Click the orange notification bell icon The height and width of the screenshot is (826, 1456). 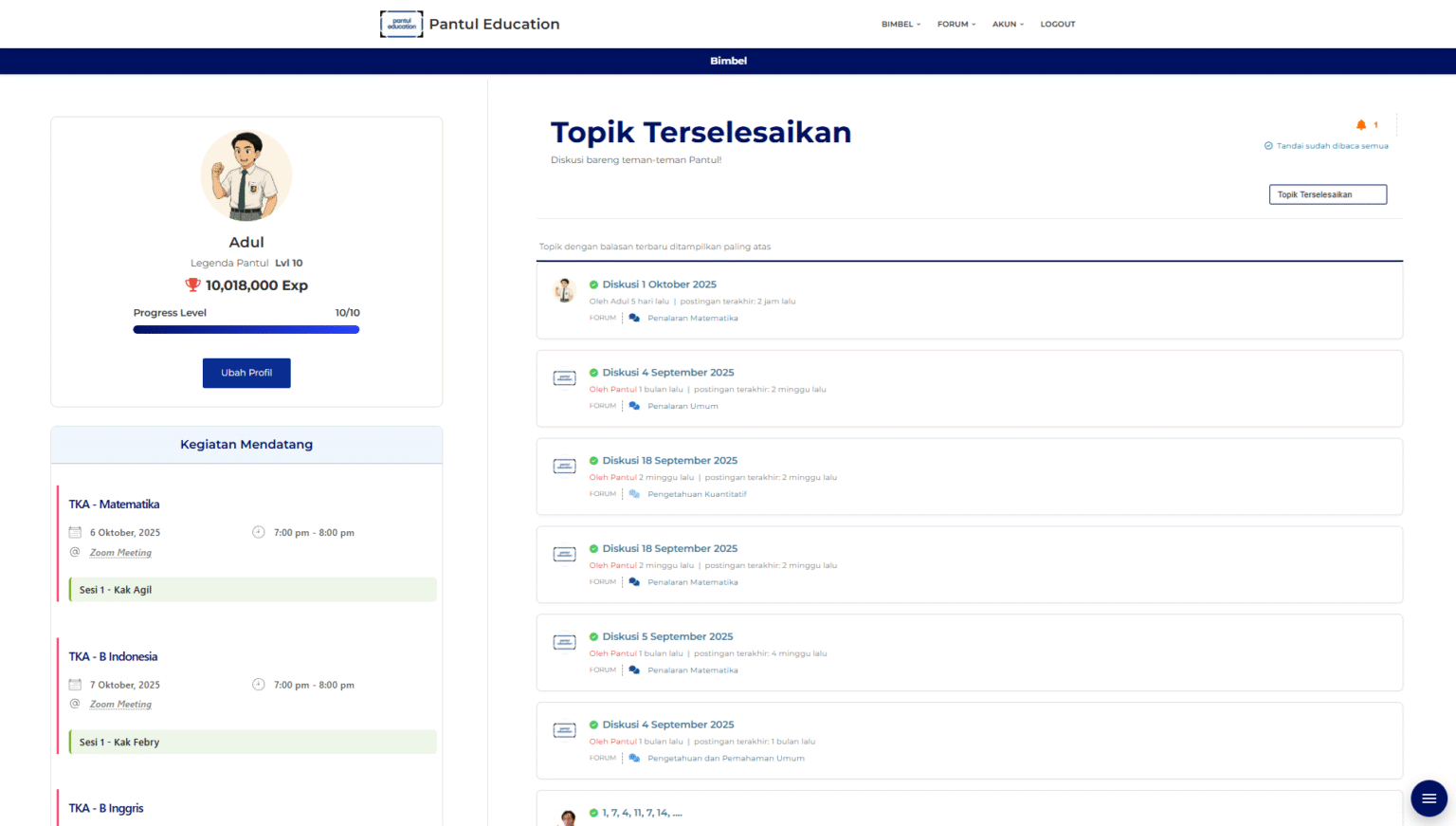click(1361, 125)
